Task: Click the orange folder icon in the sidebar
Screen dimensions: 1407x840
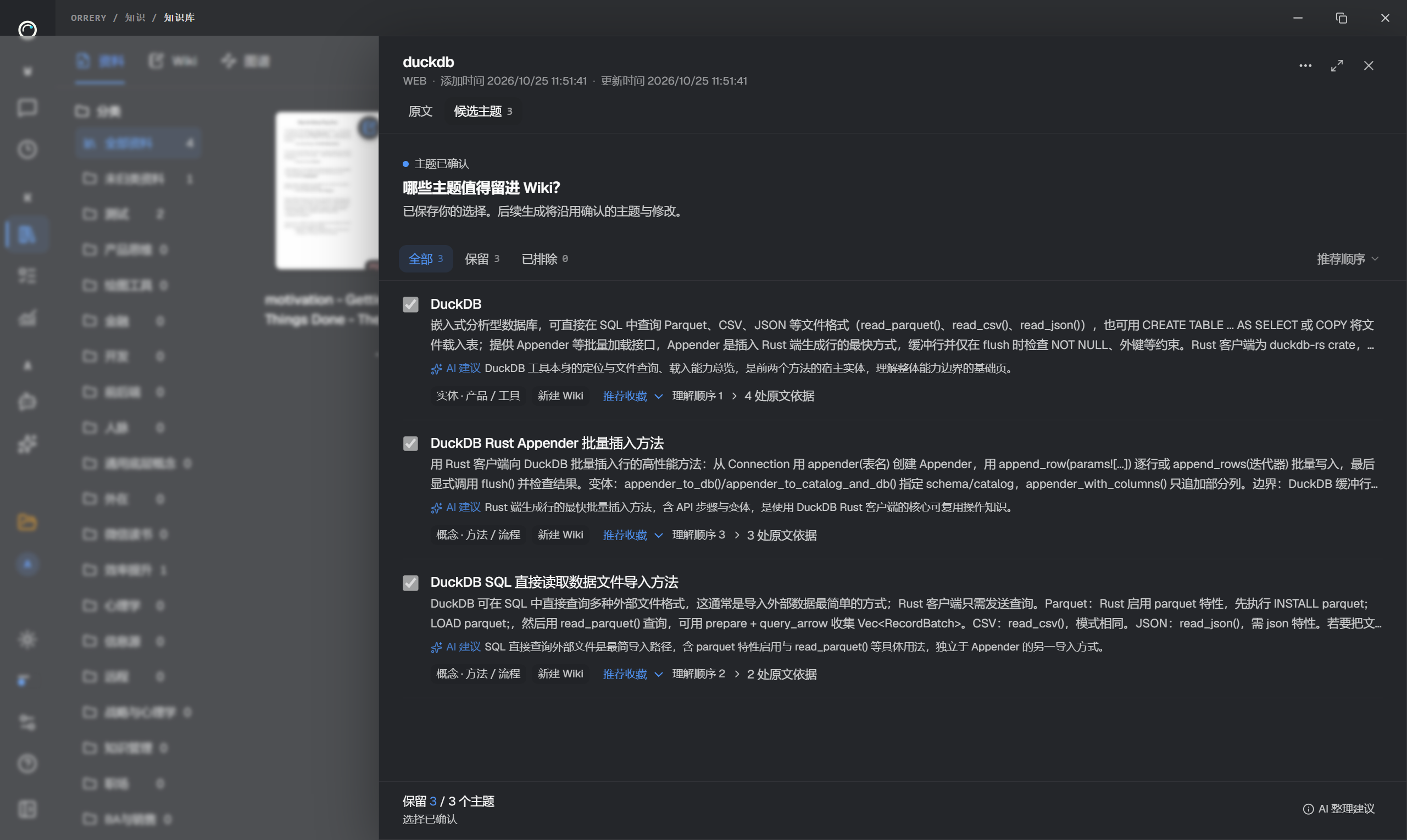Action: (27, 522)
